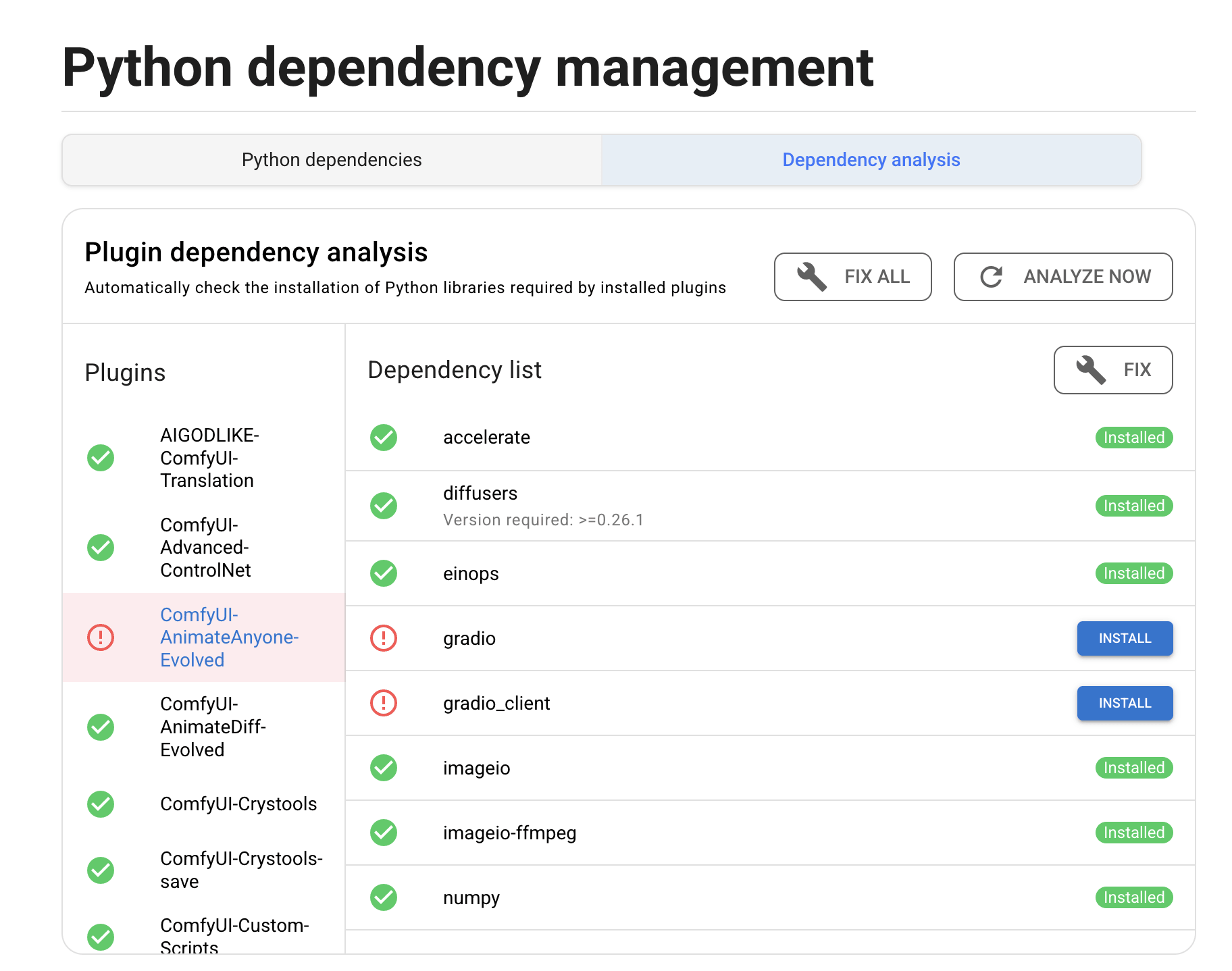
Task: Switch to the Python dependencies tab
Action: pyautogui.click(x=332, y=160)
